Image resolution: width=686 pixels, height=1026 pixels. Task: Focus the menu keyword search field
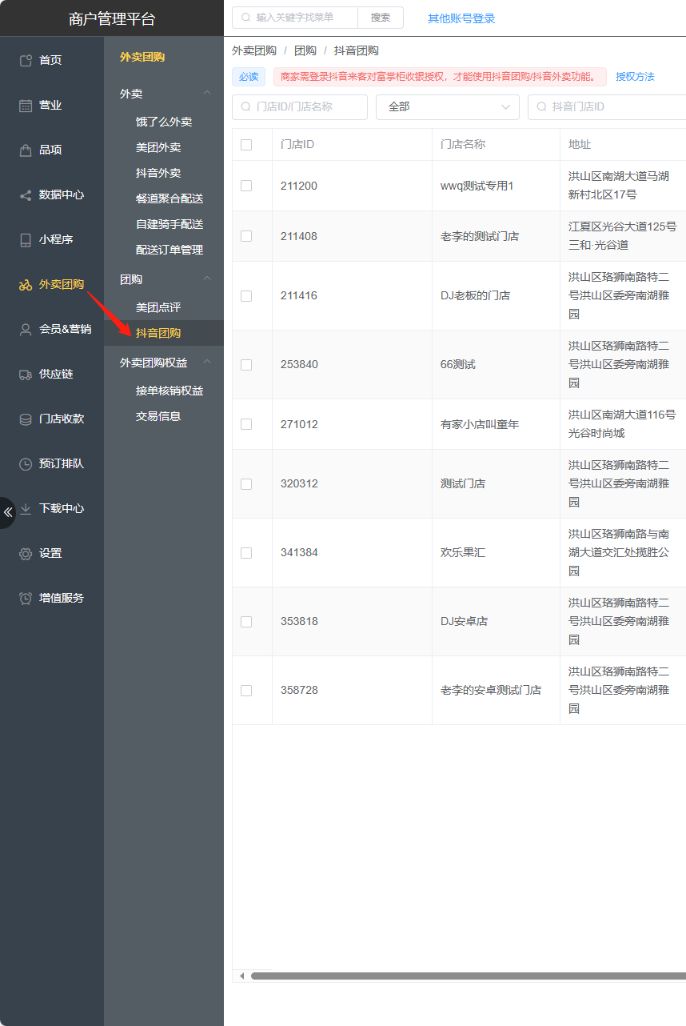point(295,18)
